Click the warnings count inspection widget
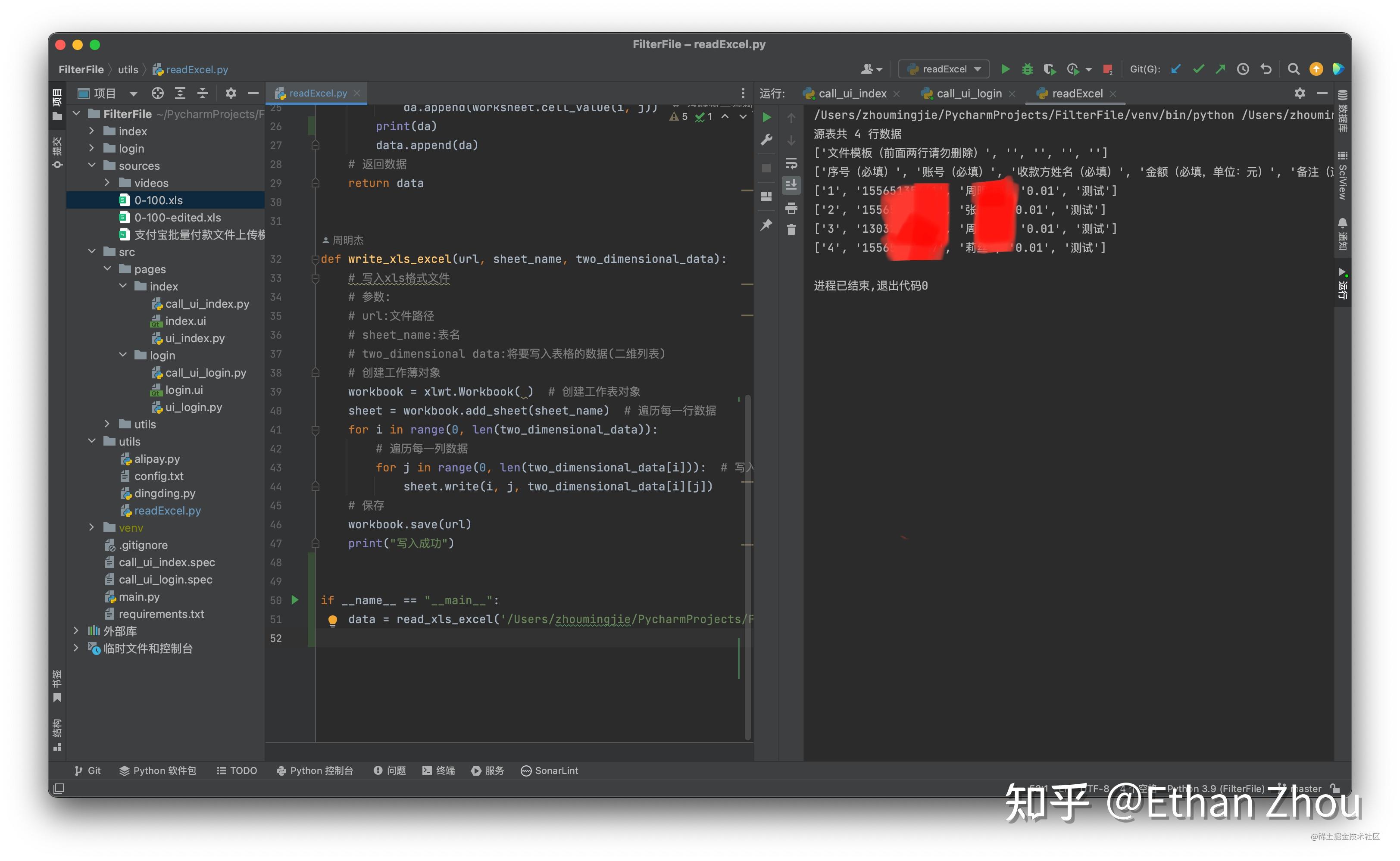 pyautogui.click(x=679, y=116)
